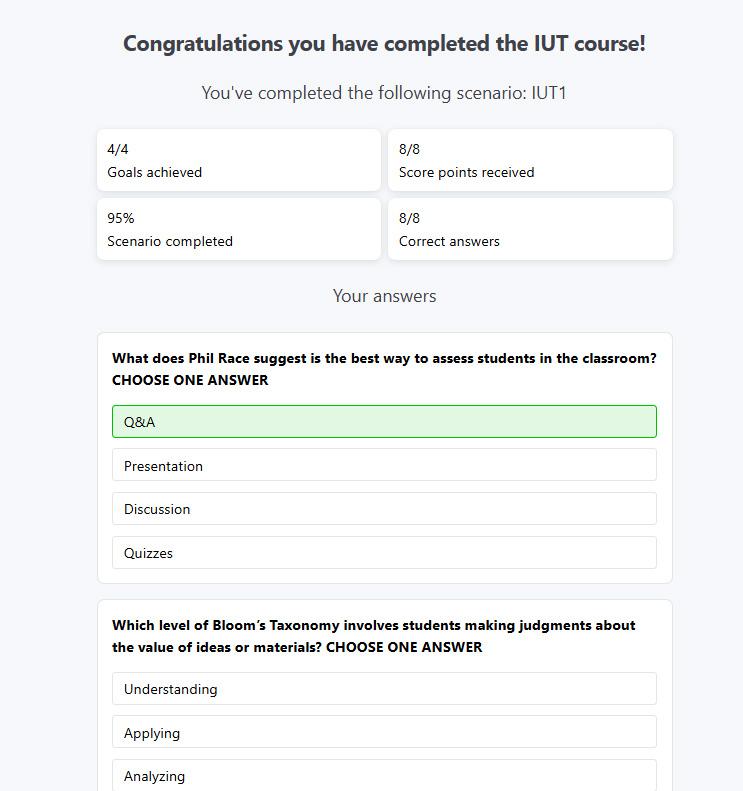Screen dimensions: 743x791
Task: Click the Correct answers stat card
Action: pyautogui.click(x=530, y=229)
